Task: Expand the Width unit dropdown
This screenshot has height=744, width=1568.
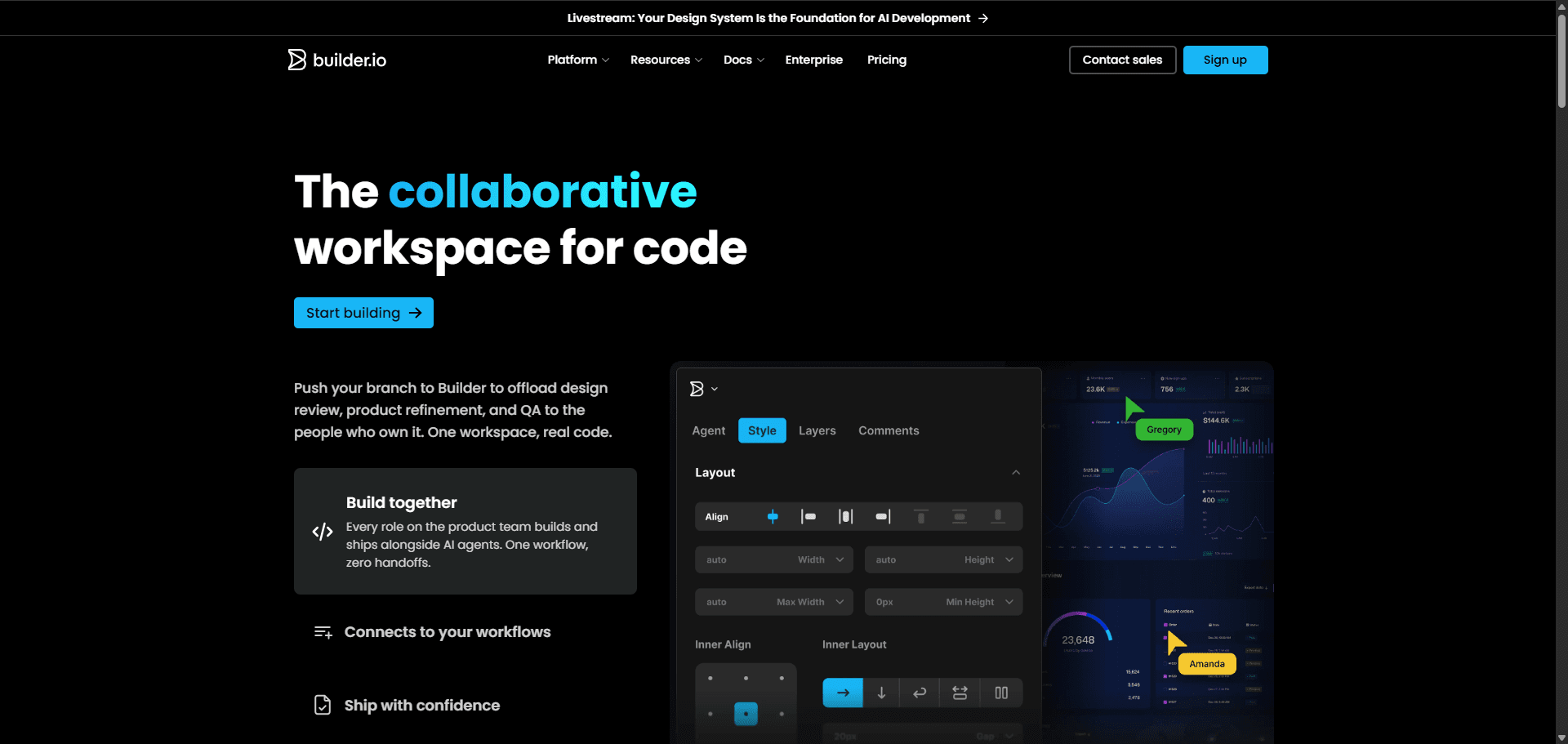Action: (x=840, y=559)
